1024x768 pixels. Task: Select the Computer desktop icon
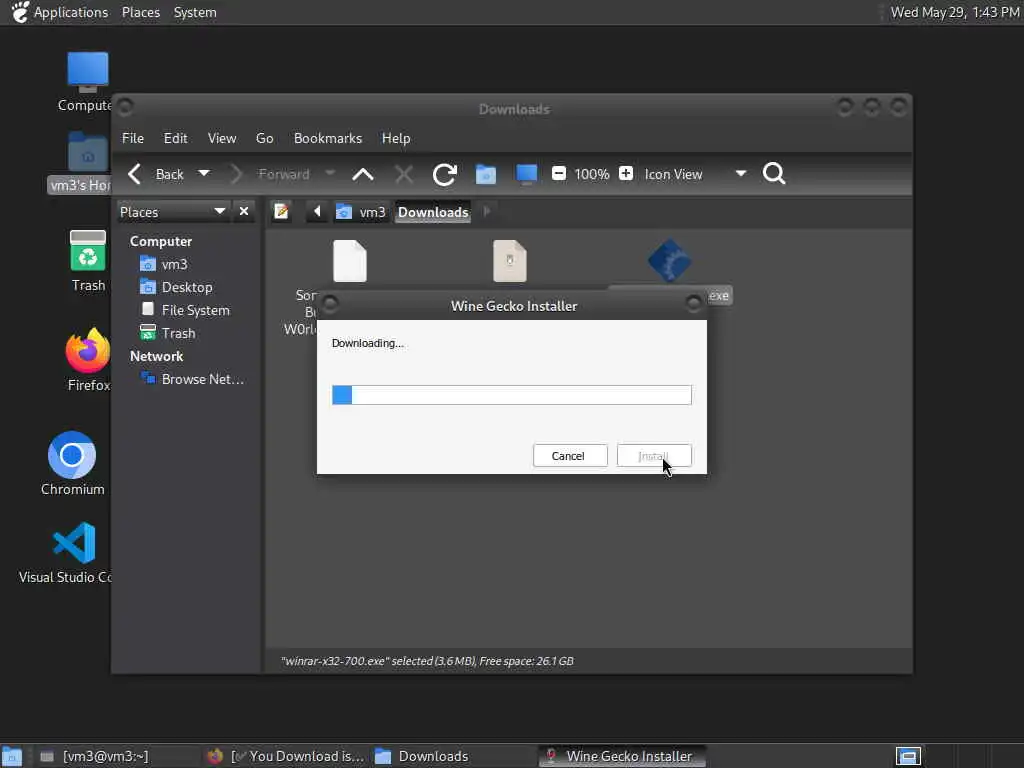pyautogui.click(x=87, y=73)
